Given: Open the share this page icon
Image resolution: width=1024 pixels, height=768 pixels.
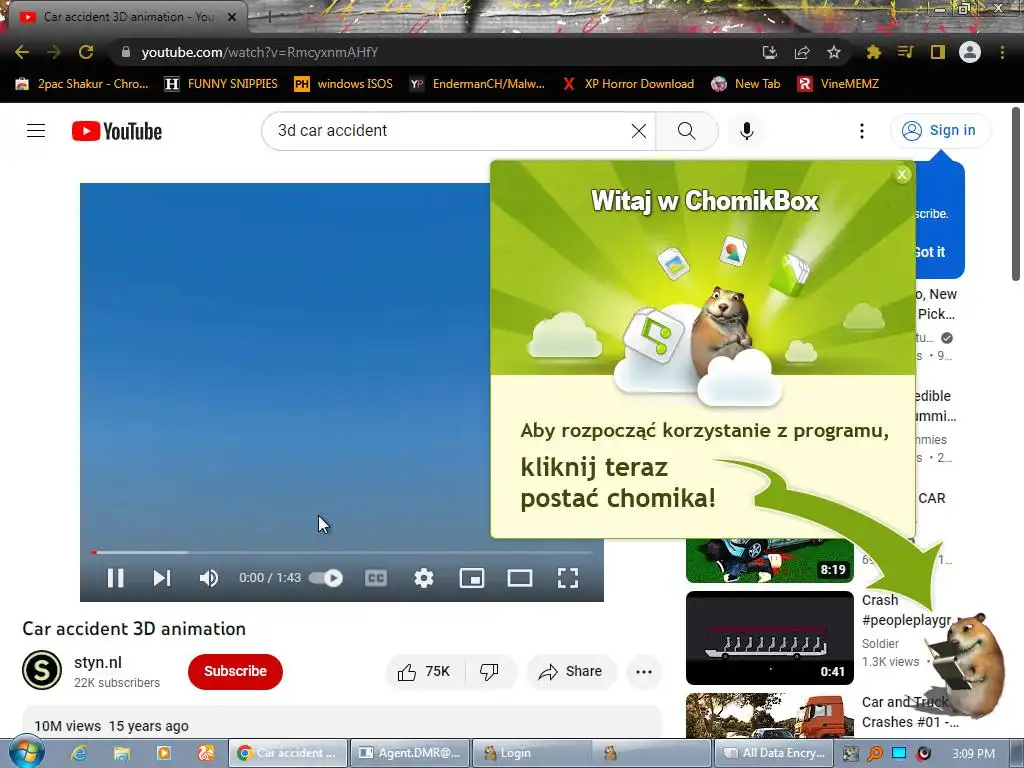Looking at the screenshot, I should (802, 52).
